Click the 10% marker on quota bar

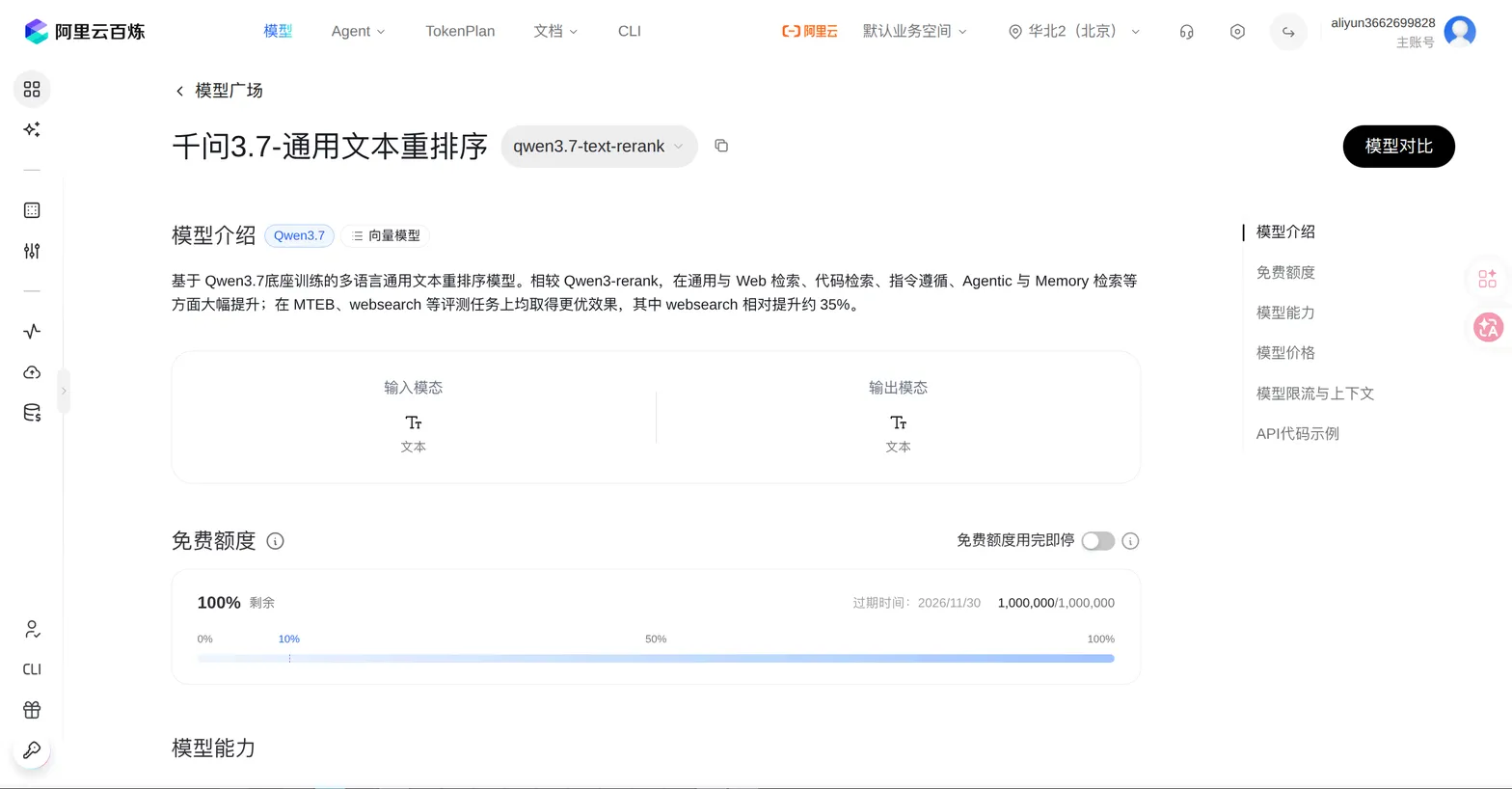(289, 639)
